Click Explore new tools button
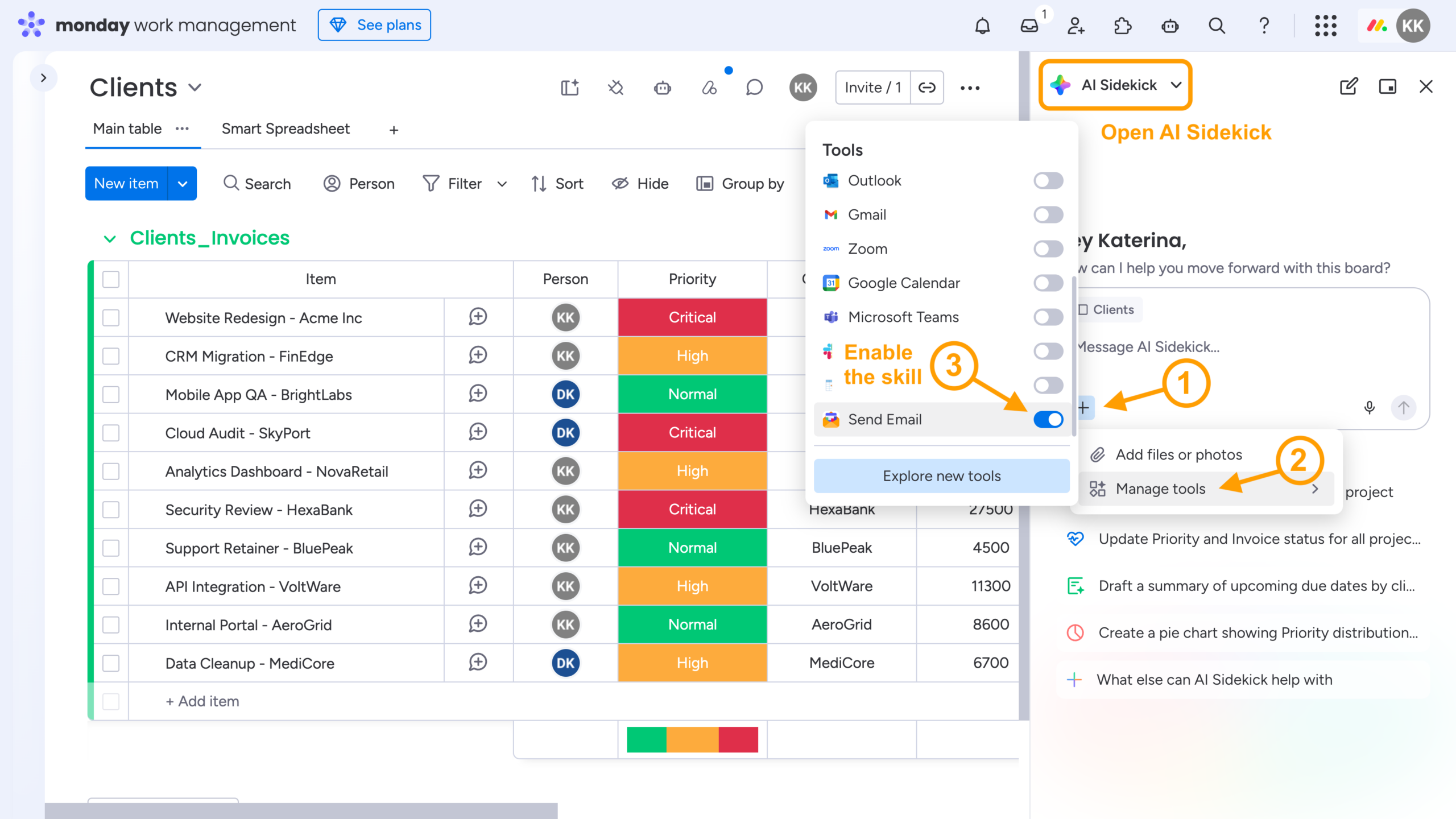The height and width of the screenshot is (819, 1456). tap(942, 476)
